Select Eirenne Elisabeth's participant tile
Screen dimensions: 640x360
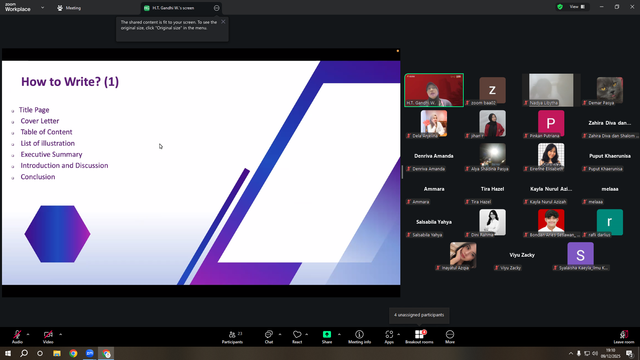click(x=551, y=156)
